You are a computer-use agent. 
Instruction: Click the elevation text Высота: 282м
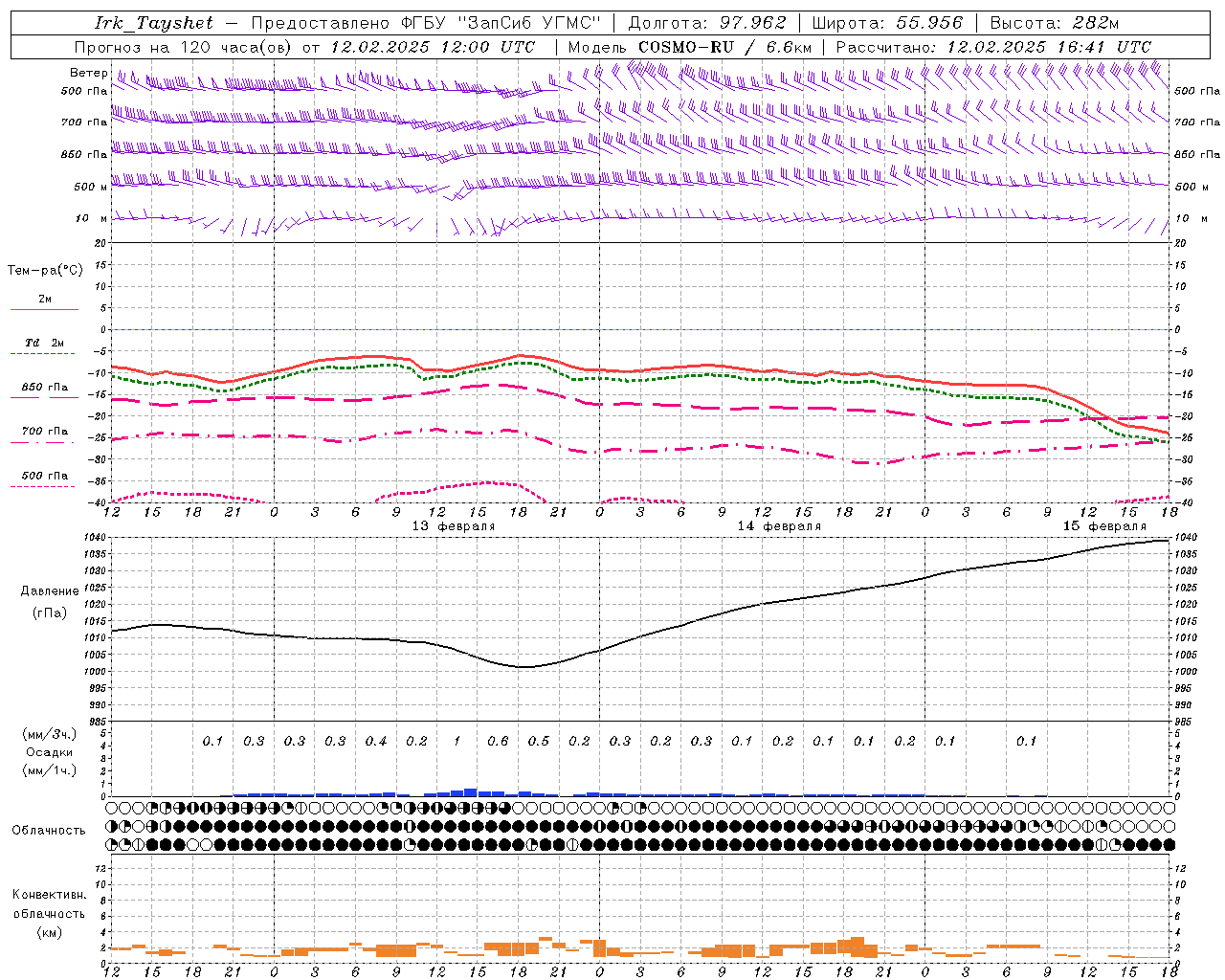(1054, 23)
